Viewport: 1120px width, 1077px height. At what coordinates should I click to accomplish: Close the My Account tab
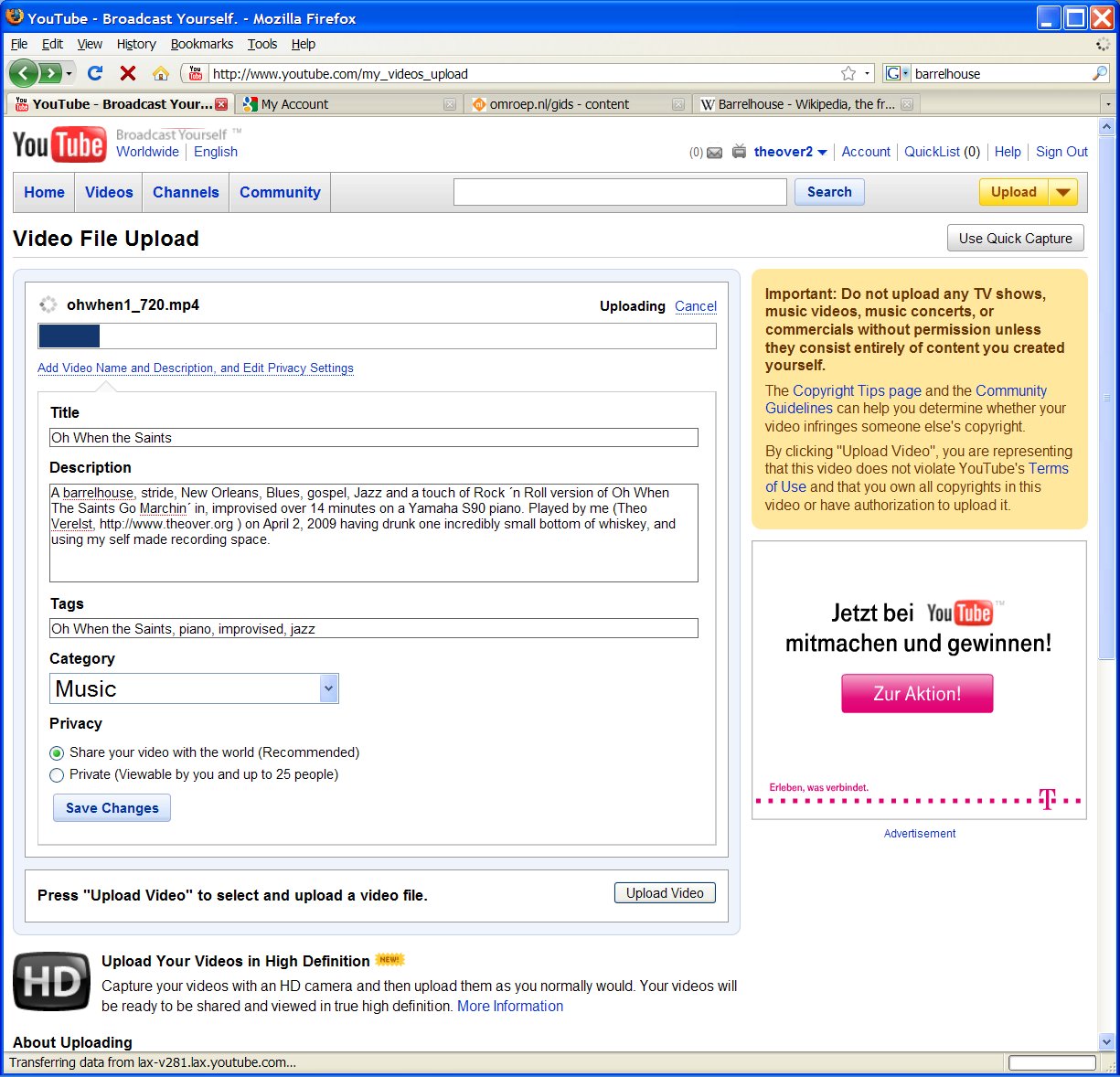[450, 104]
